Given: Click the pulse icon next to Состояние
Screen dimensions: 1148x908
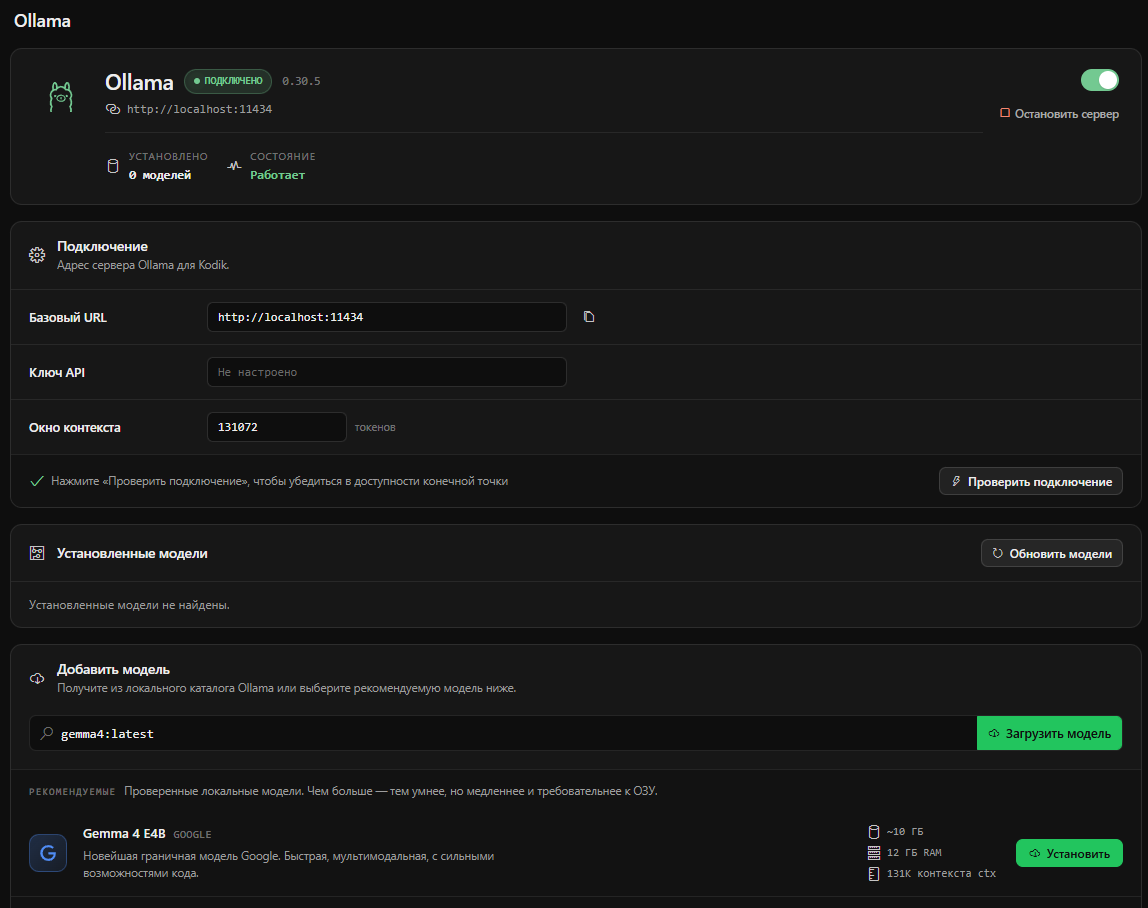Looking at the screenshot, I should click(x=234, y=166).
